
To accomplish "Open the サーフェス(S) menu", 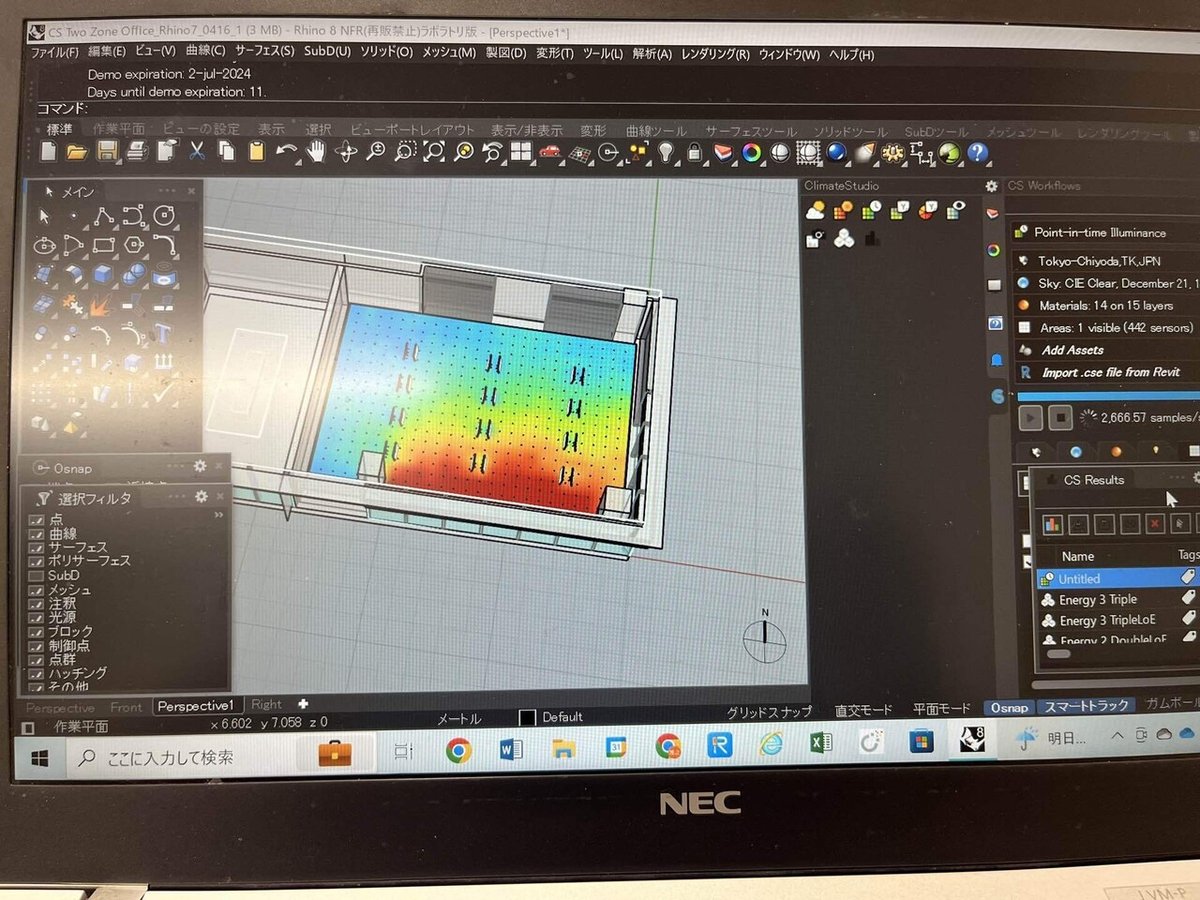I will click(x=264, y=51).
